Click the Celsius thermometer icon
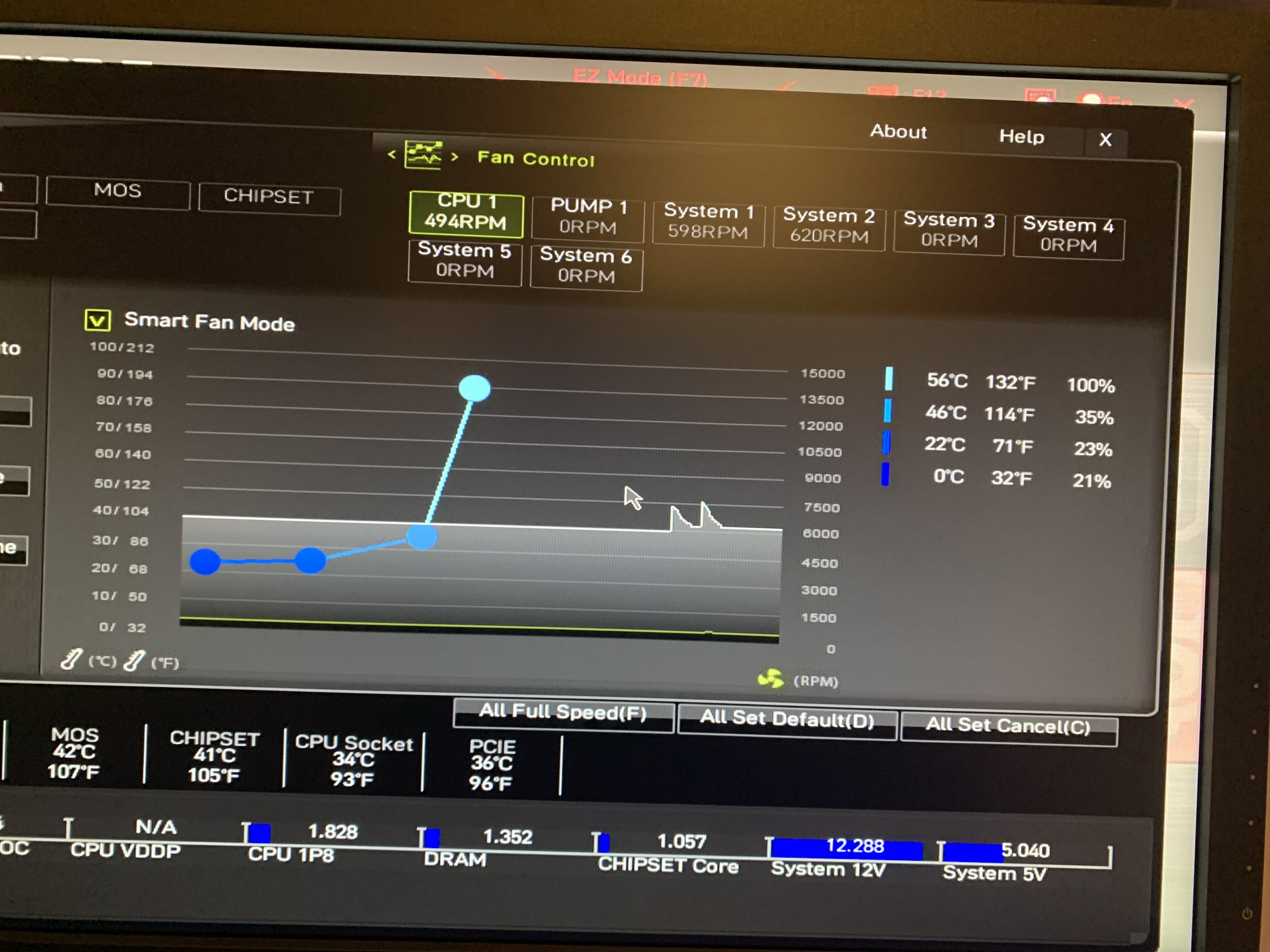The image size is (1270, 952). [72, 659]
